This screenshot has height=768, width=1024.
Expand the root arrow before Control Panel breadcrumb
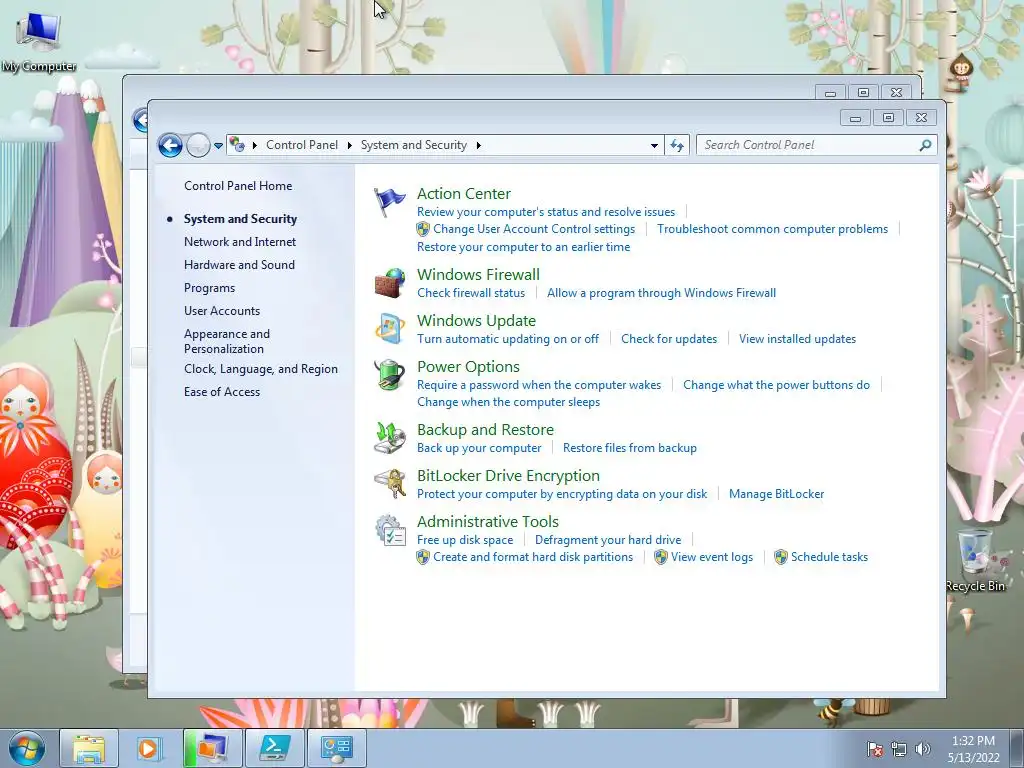(255, 145)
